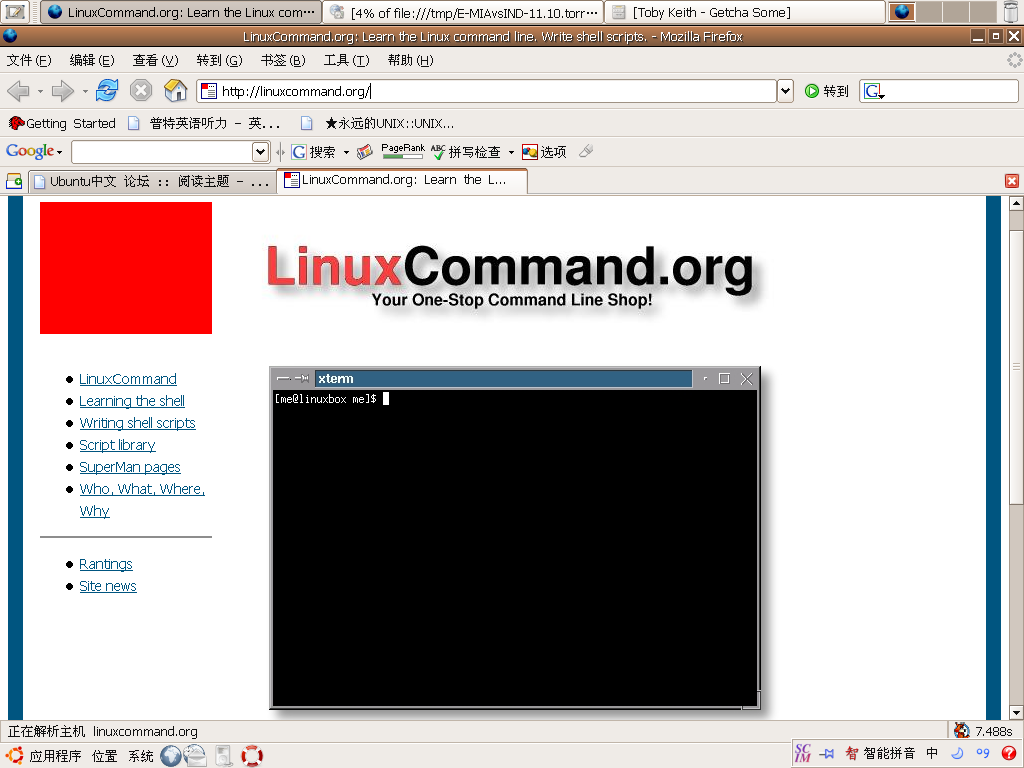The width and height of the screenshot is (1024, 768).
Task: Open the 查看 (V) menu
Action: [x=155, y=60]
